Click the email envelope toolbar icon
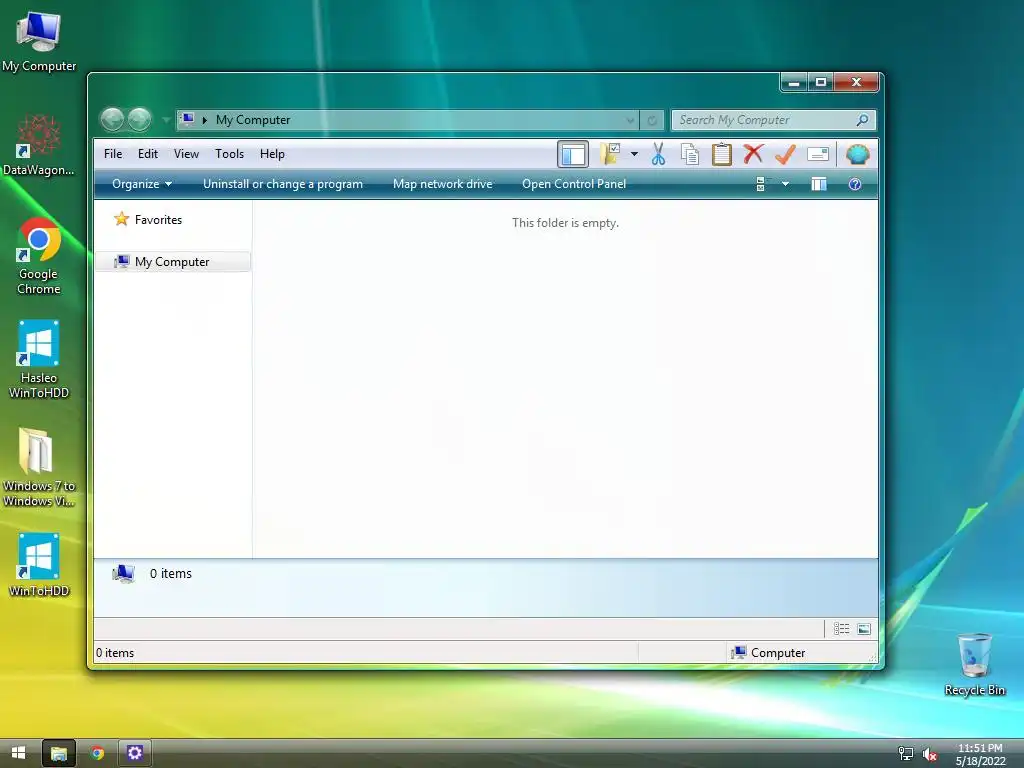The image size is (1024, 768). pos(818,154)
